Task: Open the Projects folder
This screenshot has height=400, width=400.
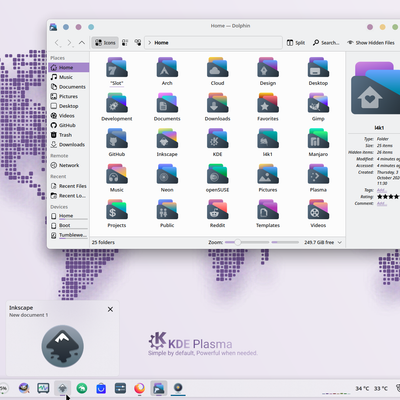Action: click(117, 210)
